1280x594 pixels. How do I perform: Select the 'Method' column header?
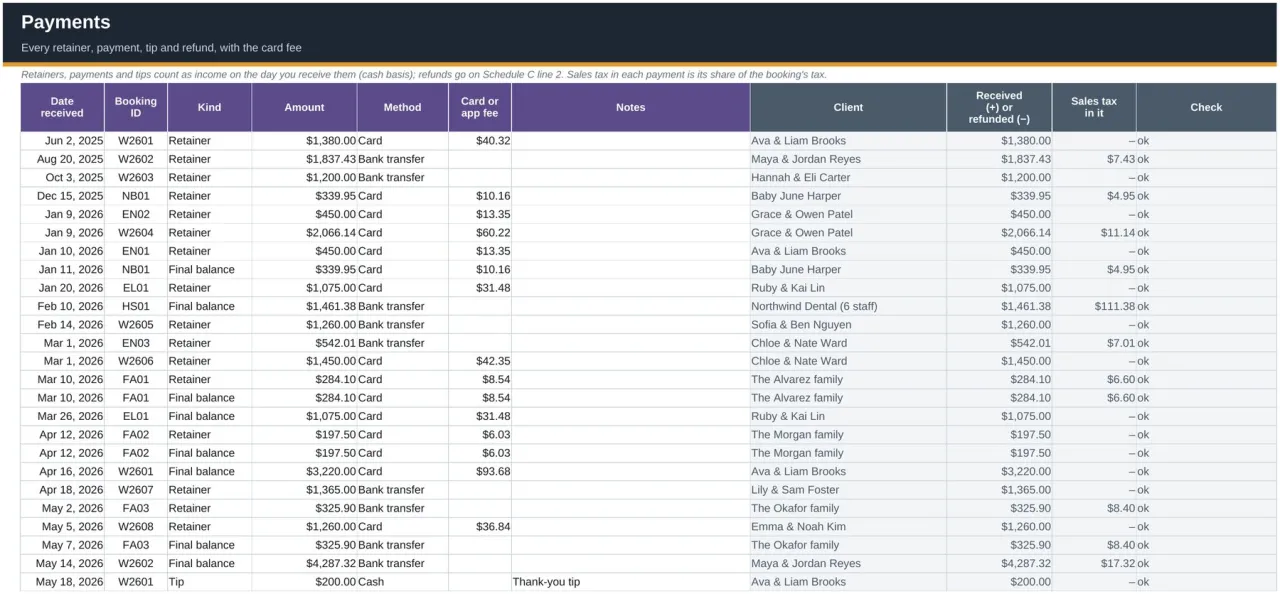(402, 107)
